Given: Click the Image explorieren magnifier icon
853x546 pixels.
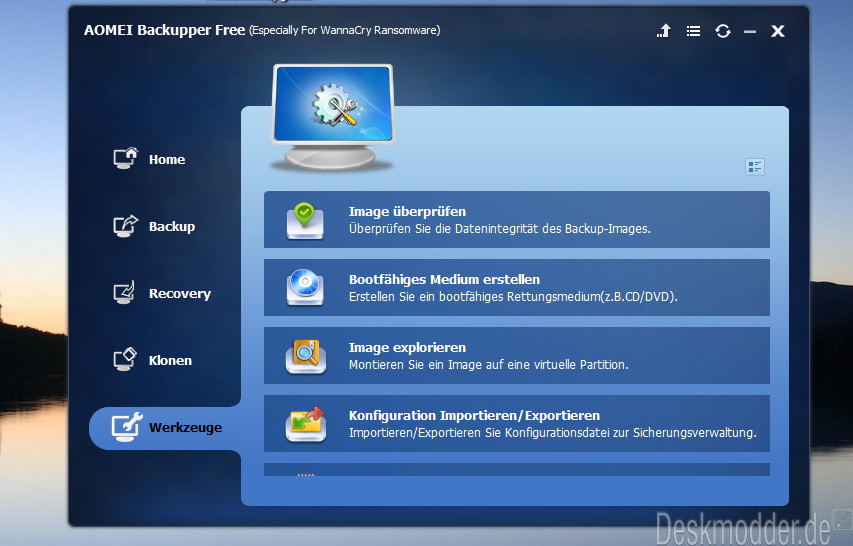Looking at the screenshot, I should (x=306, y=356).
